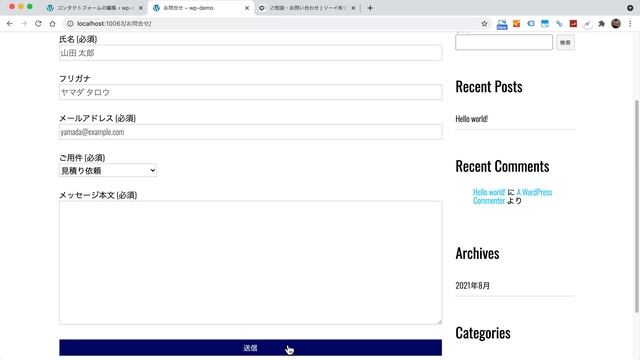This screenshot has width=640, height=360.
Task: Click the browser forward arrow
Action: tap(24, 24)
